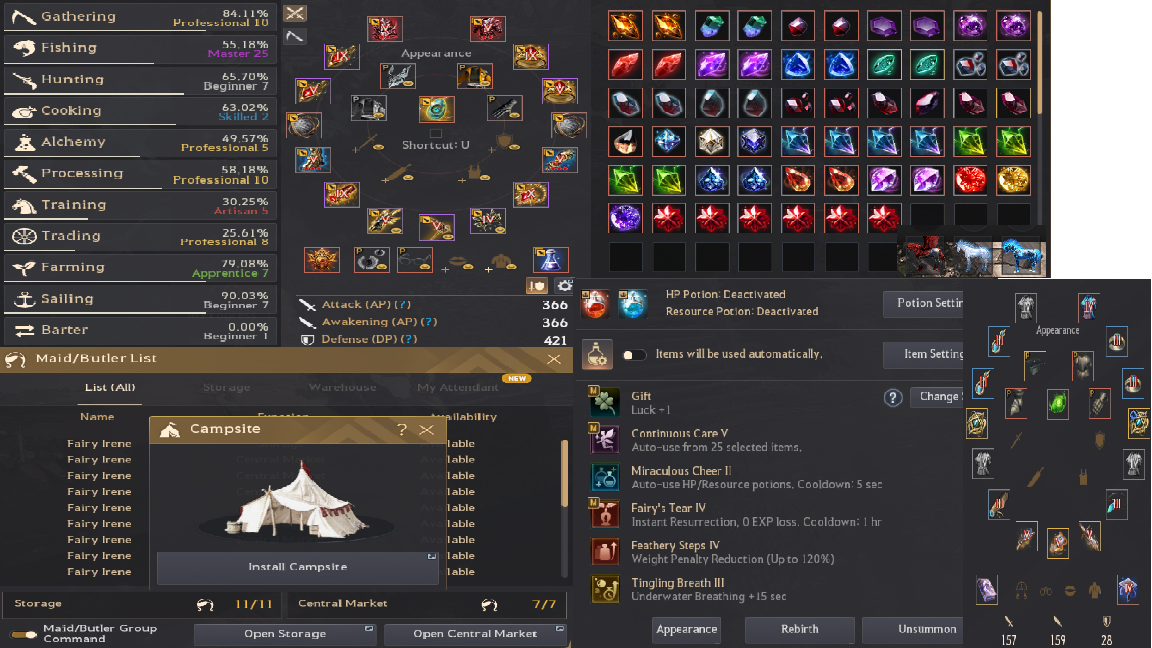The height and width of the screenshot is (648, 1152).
Task: Switch to the My Attendant tab
Action: [x=458, y=387]
